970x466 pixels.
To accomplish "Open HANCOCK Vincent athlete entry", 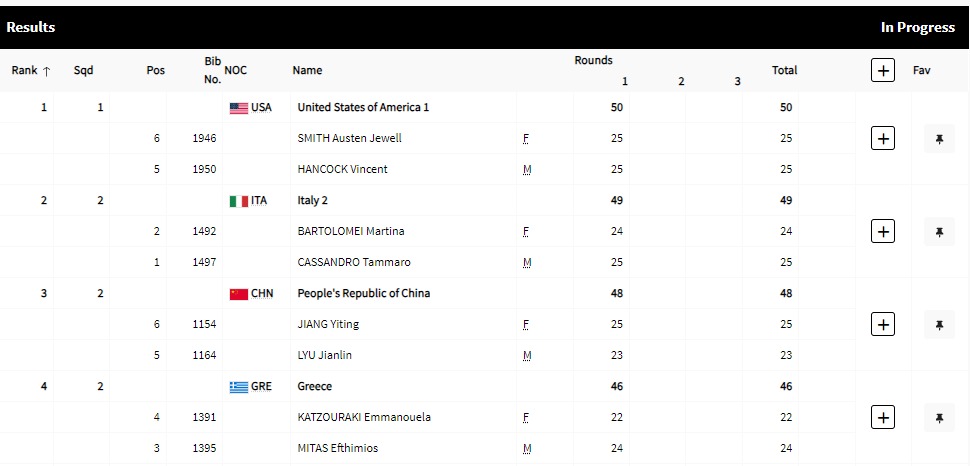I will [342, 170].
